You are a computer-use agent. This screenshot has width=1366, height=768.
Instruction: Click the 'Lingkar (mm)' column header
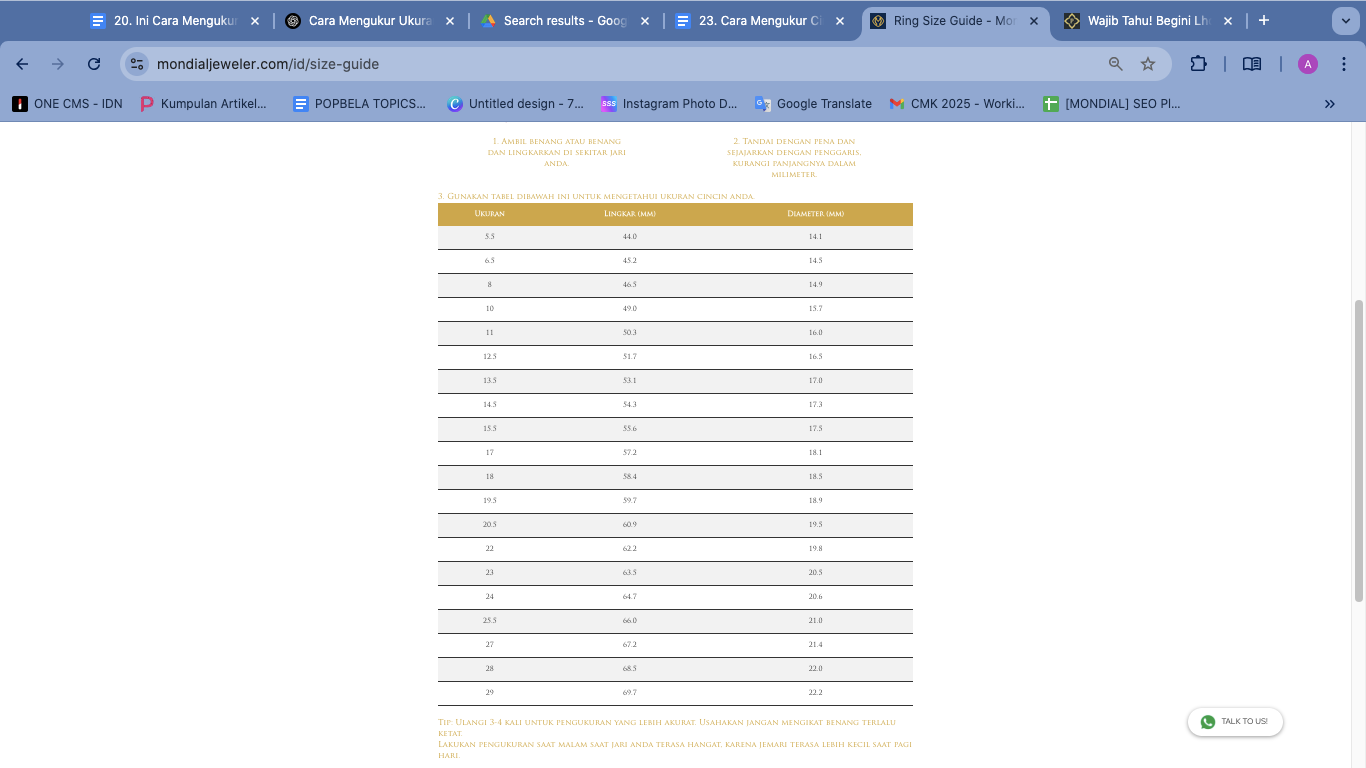[630, 214]
